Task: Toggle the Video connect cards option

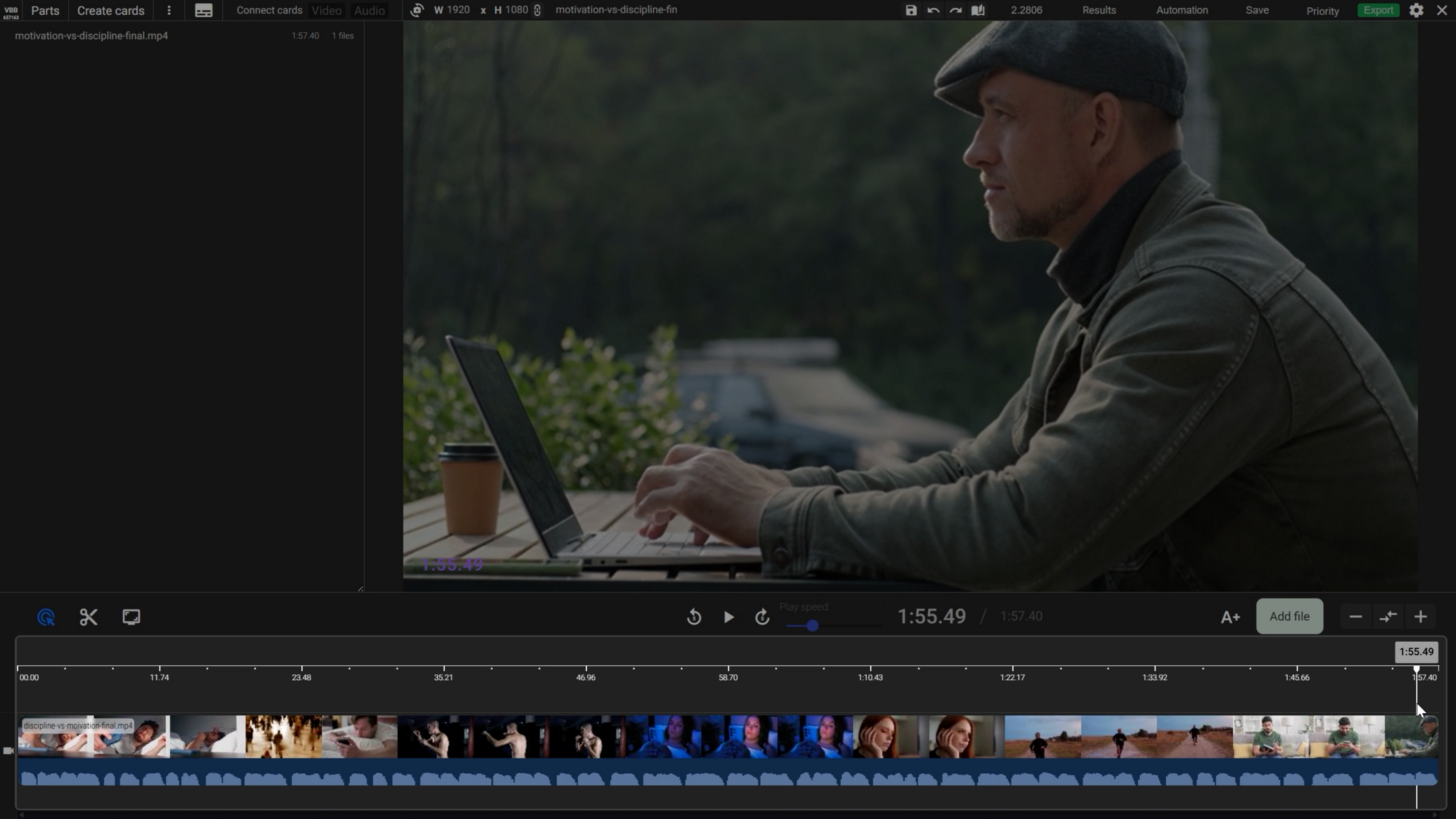Action: tap(326, 10)
